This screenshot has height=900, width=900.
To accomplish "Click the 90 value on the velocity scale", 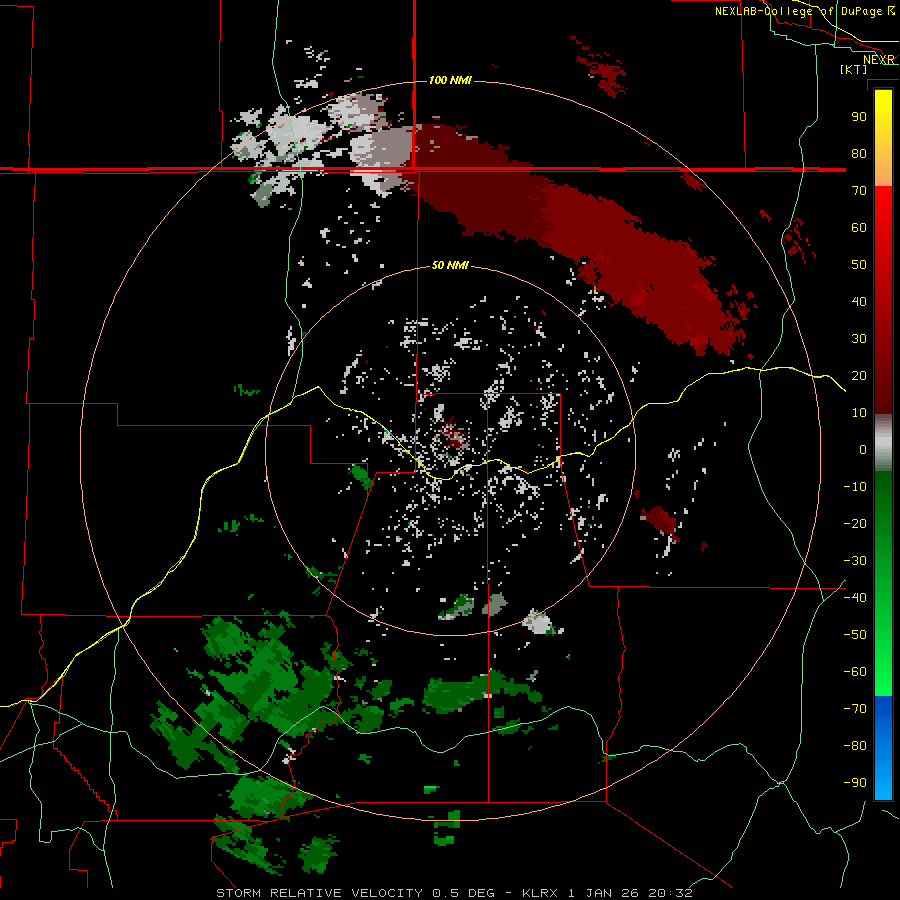I will pos(859,117).
